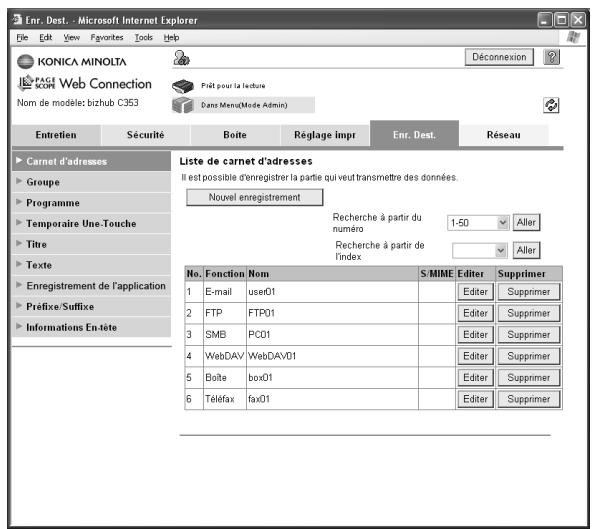Click Editer for WebDAV01

pos(475,356)
